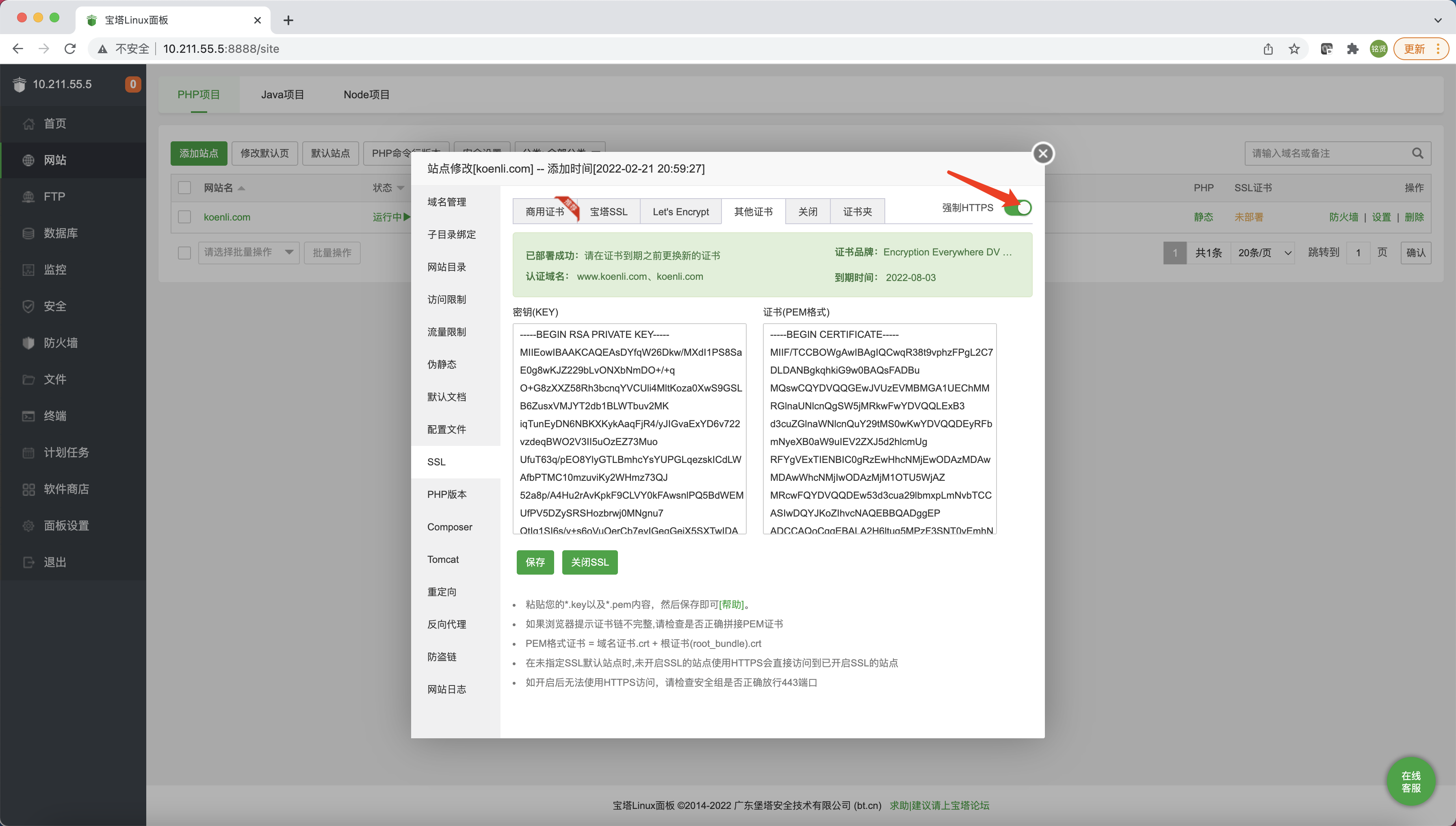The image size is (1456, 826).
Task: Click the 安全 shield icon
Action: pos(28,306)
